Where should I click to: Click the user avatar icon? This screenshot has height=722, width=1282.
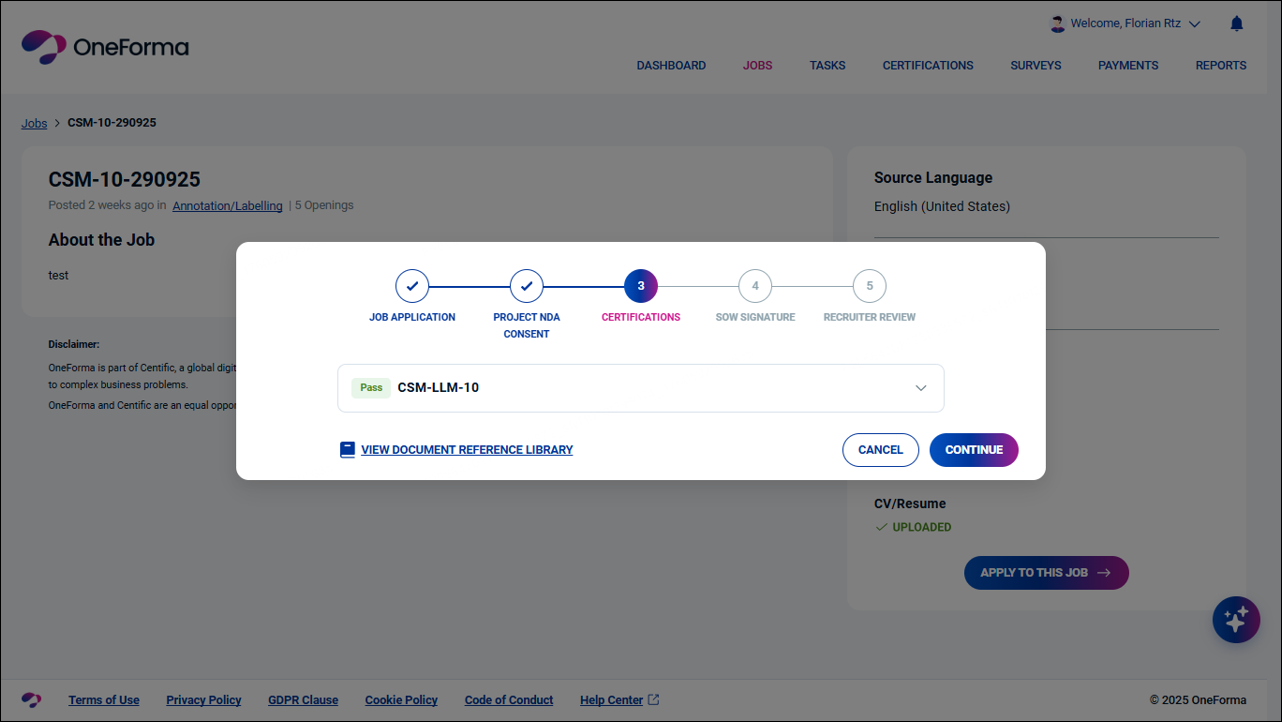pos(1057,23)
